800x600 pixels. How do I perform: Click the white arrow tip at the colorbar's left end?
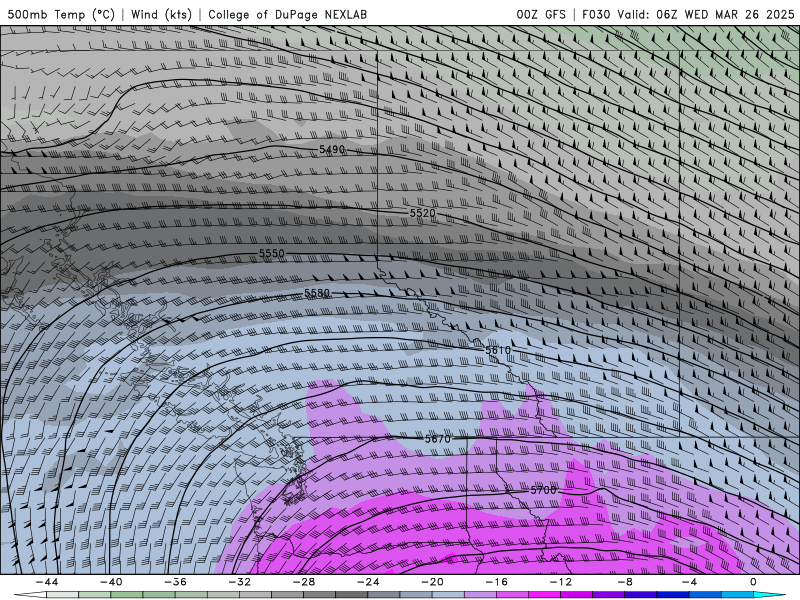pos(30,595)
